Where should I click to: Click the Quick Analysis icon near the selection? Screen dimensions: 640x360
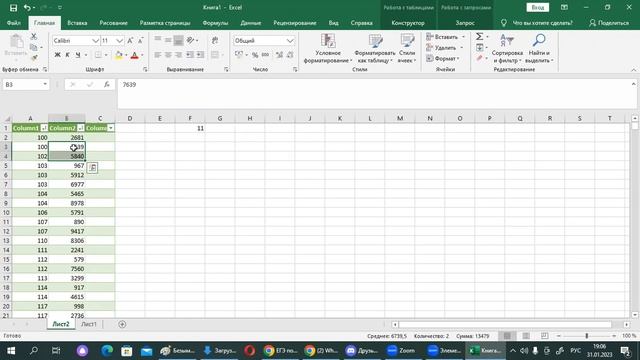[x=93, y=167]
